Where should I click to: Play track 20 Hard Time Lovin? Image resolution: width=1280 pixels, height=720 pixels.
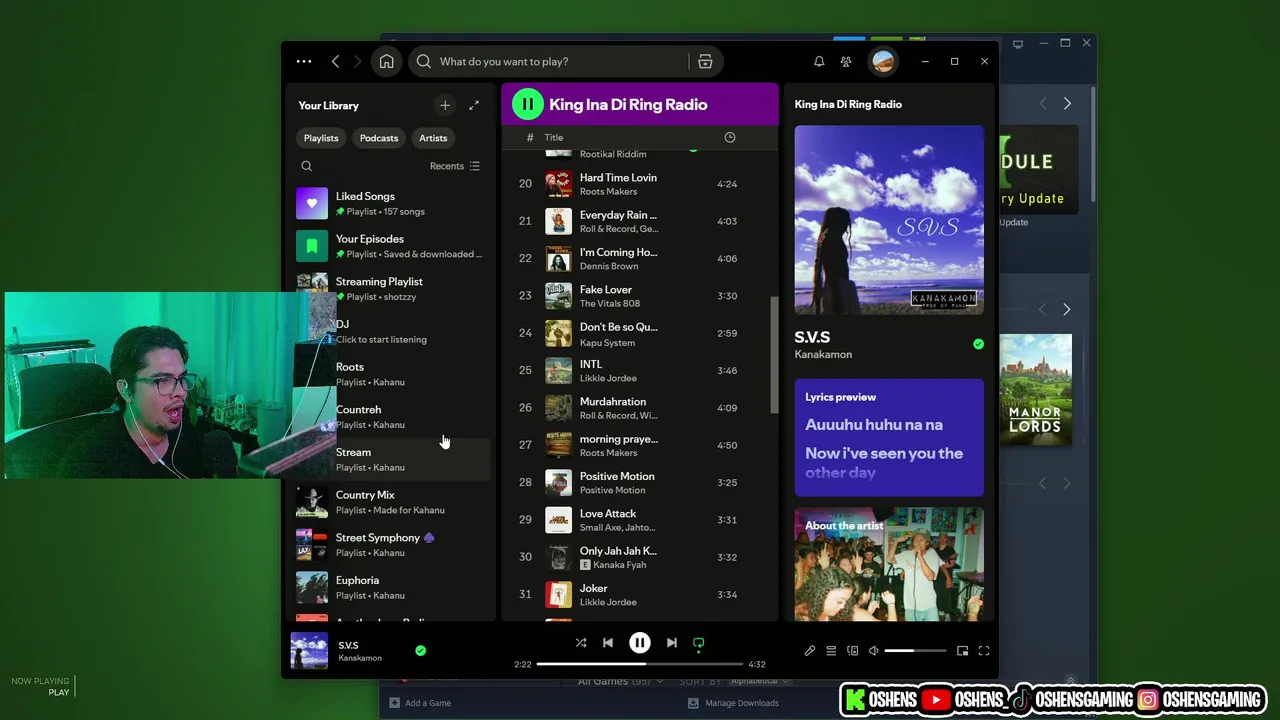coord(640,184)
